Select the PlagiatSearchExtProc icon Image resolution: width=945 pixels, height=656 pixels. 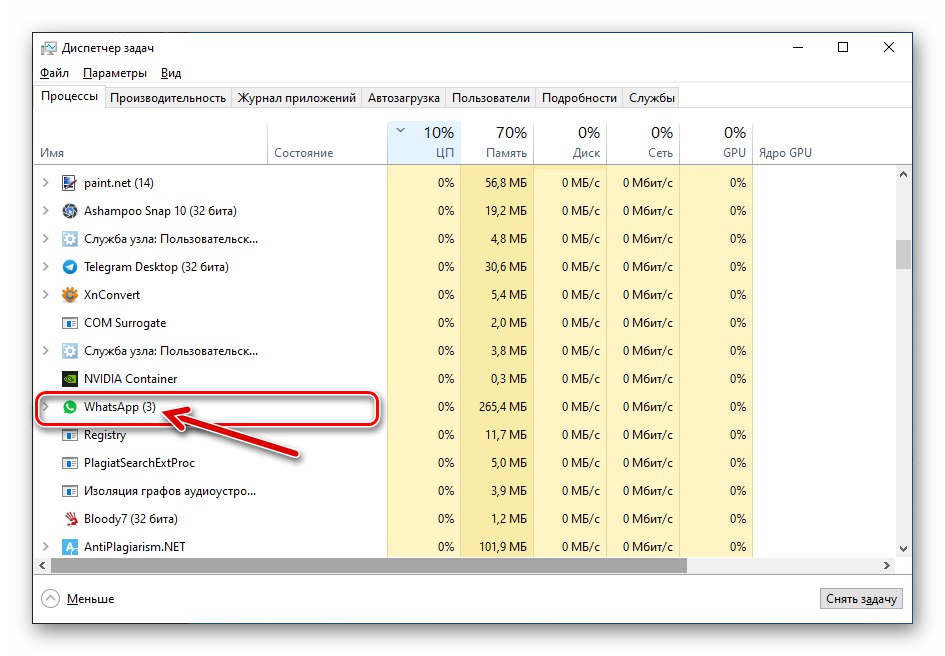click(68, 463)
